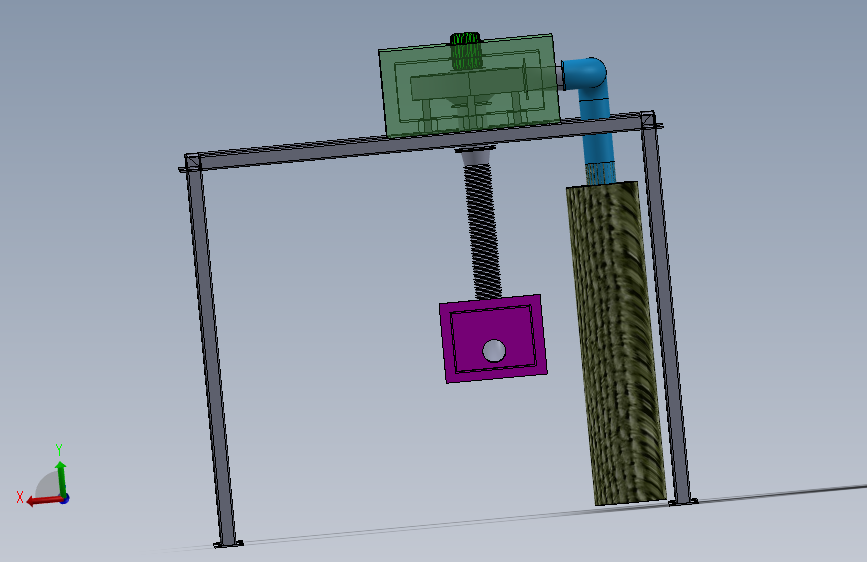The height and width of the screenshot is (562, 867).
Task: Select the left leg base foot plate
Action: (228, 544)
